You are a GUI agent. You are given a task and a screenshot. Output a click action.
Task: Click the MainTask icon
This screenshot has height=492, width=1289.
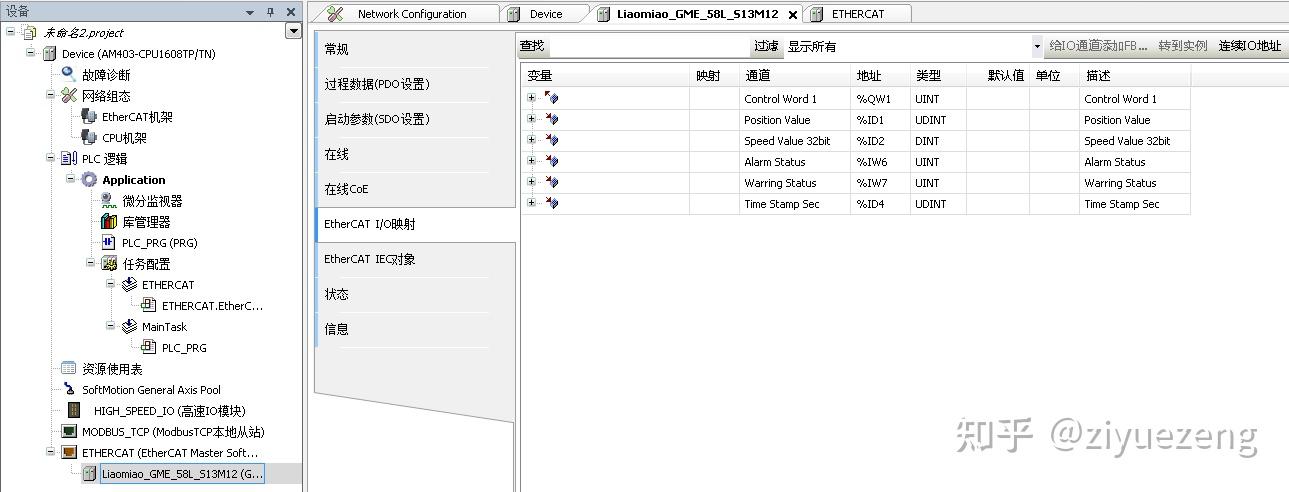(129, 327)
